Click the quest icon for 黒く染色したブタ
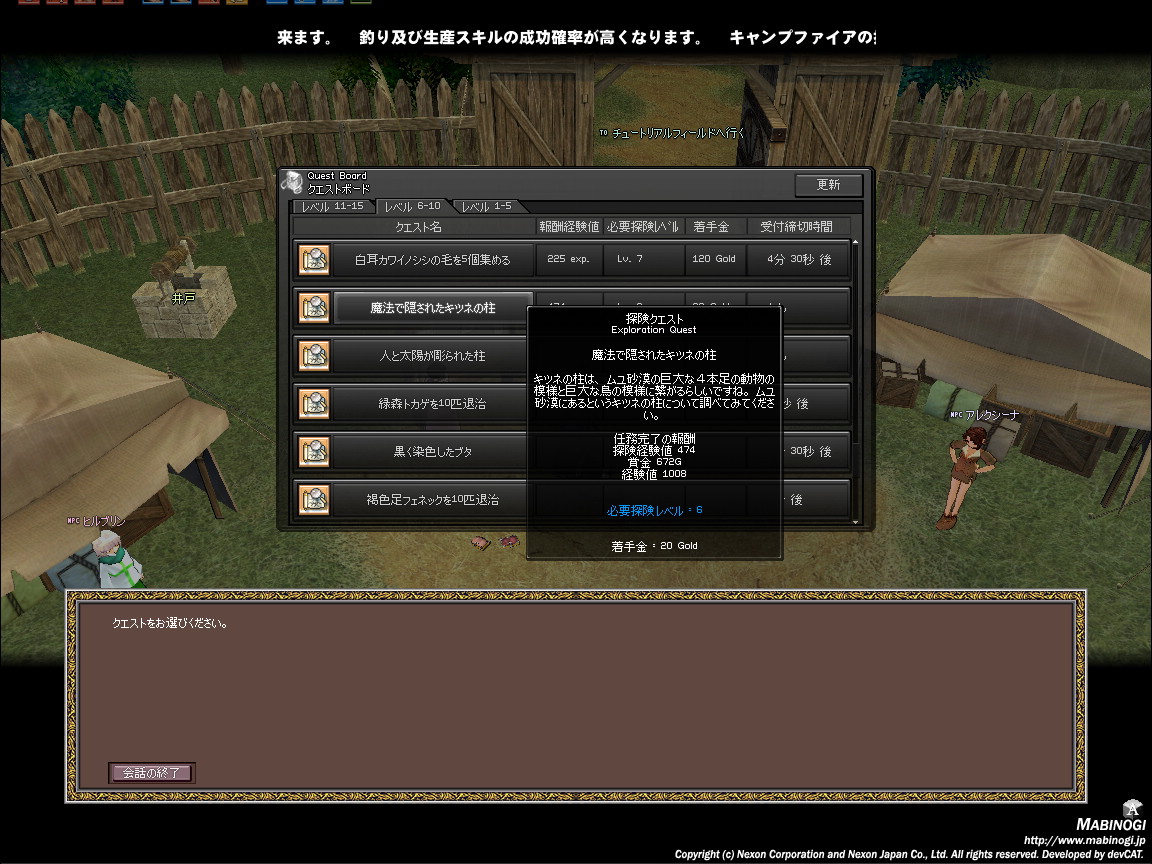 (314, 452)
